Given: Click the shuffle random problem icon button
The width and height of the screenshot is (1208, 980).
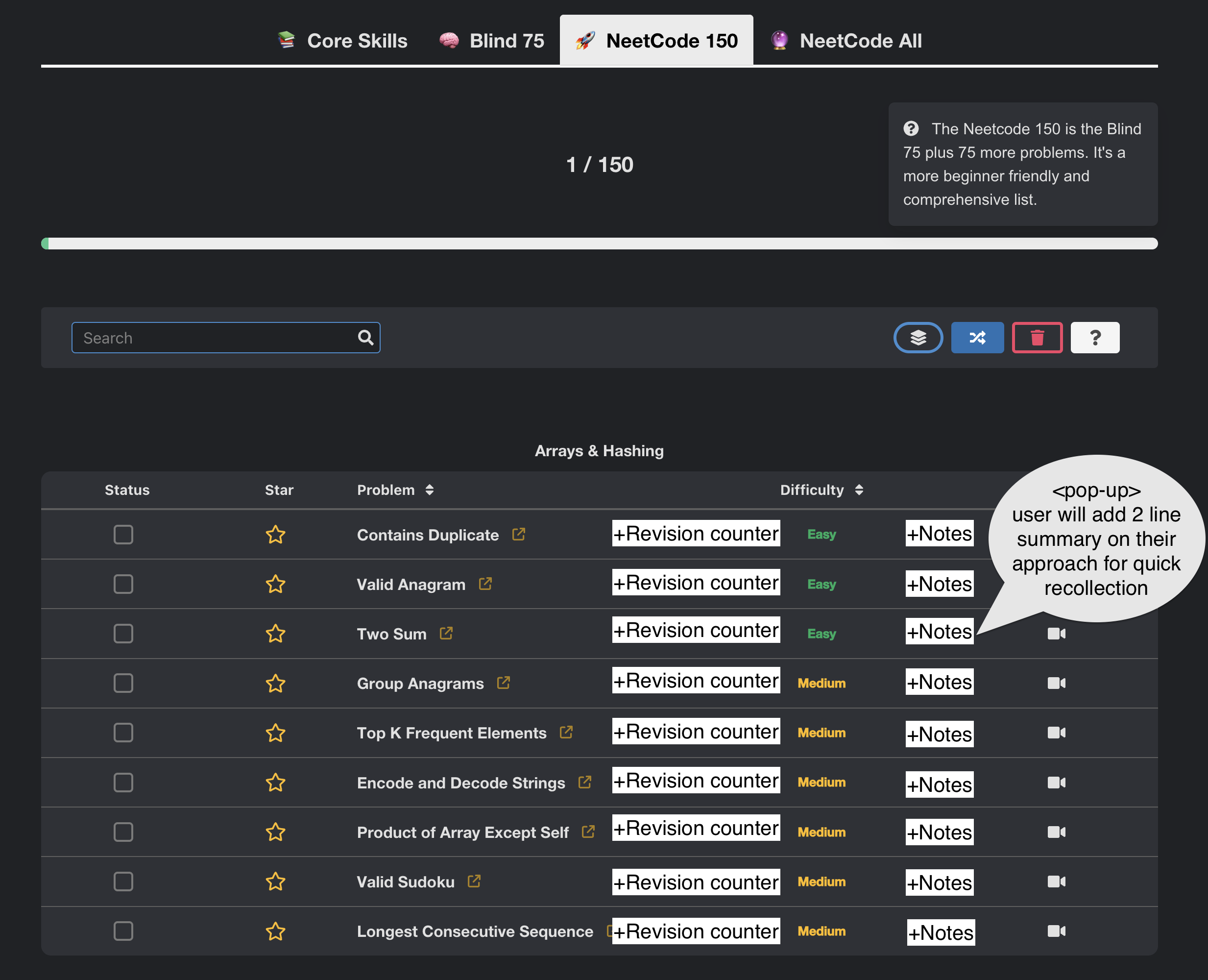Looking at the screenshot, I should 977,338.
